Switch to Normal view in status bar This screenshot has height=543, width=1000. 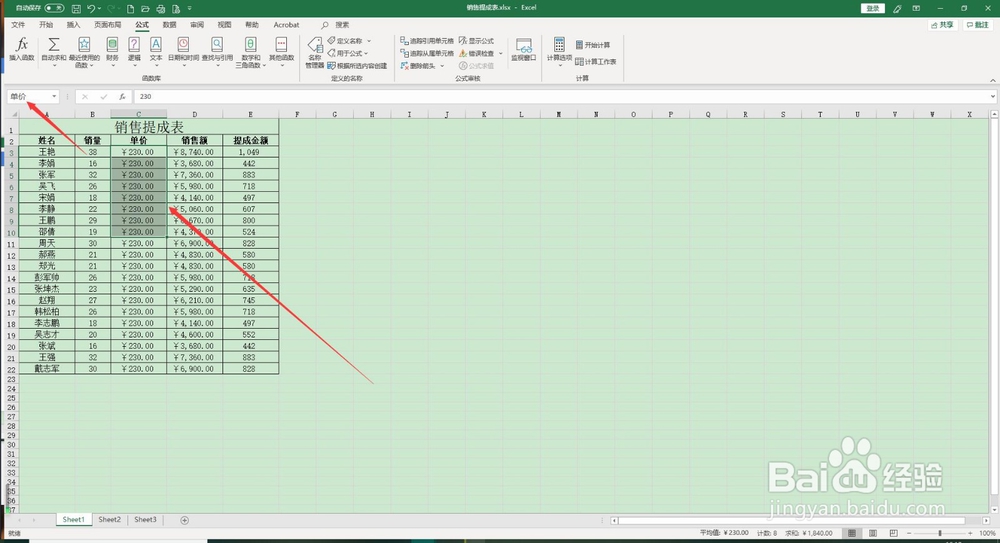click(851, 533)
